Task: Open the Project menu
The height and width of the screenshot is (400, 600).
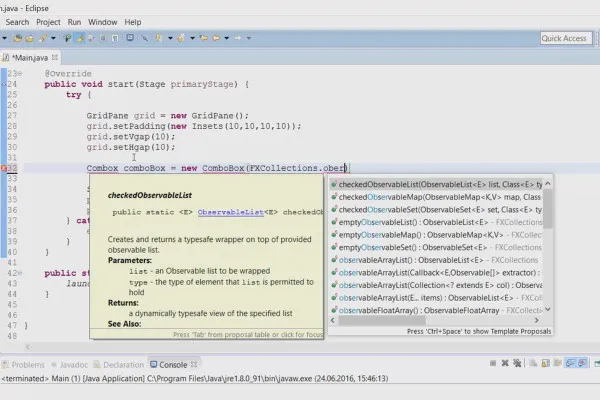Action: [x=48, y=22]
